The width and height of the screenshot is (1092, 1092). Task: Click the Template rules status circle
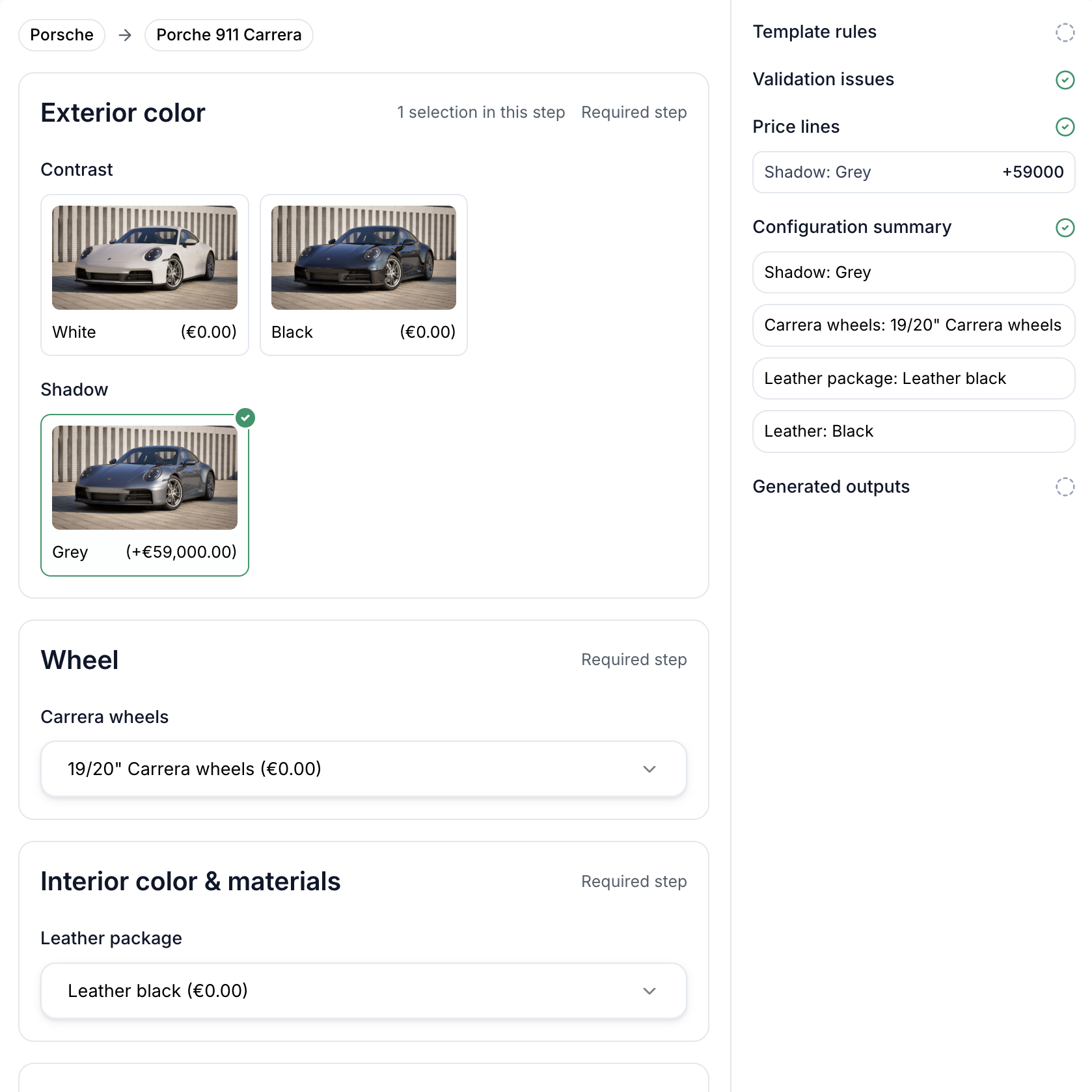pos(1065,32)
